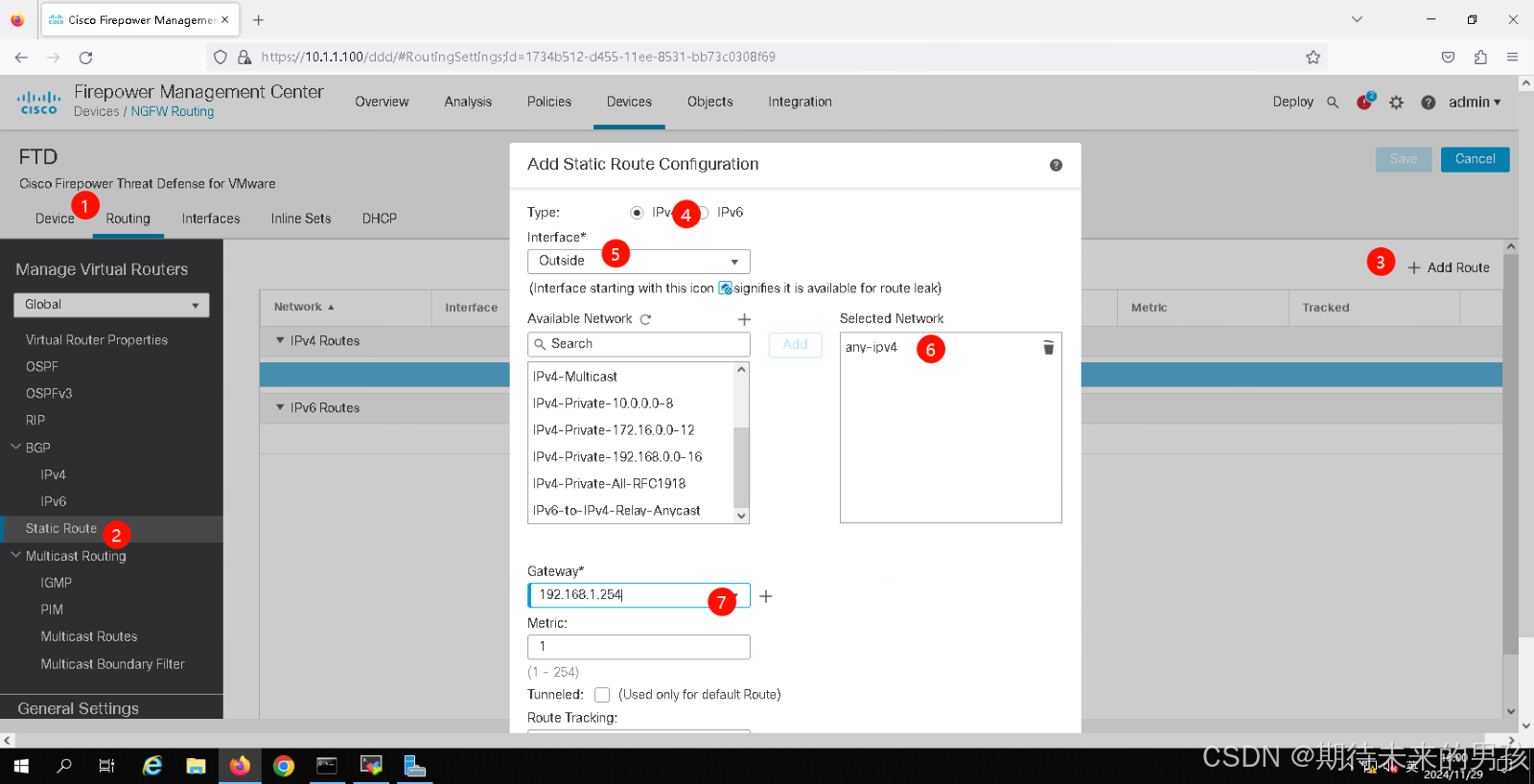This screenshot has width=1534, height=784.
Task: Open File Explorer from taskbar
Action: coord(196,766)
